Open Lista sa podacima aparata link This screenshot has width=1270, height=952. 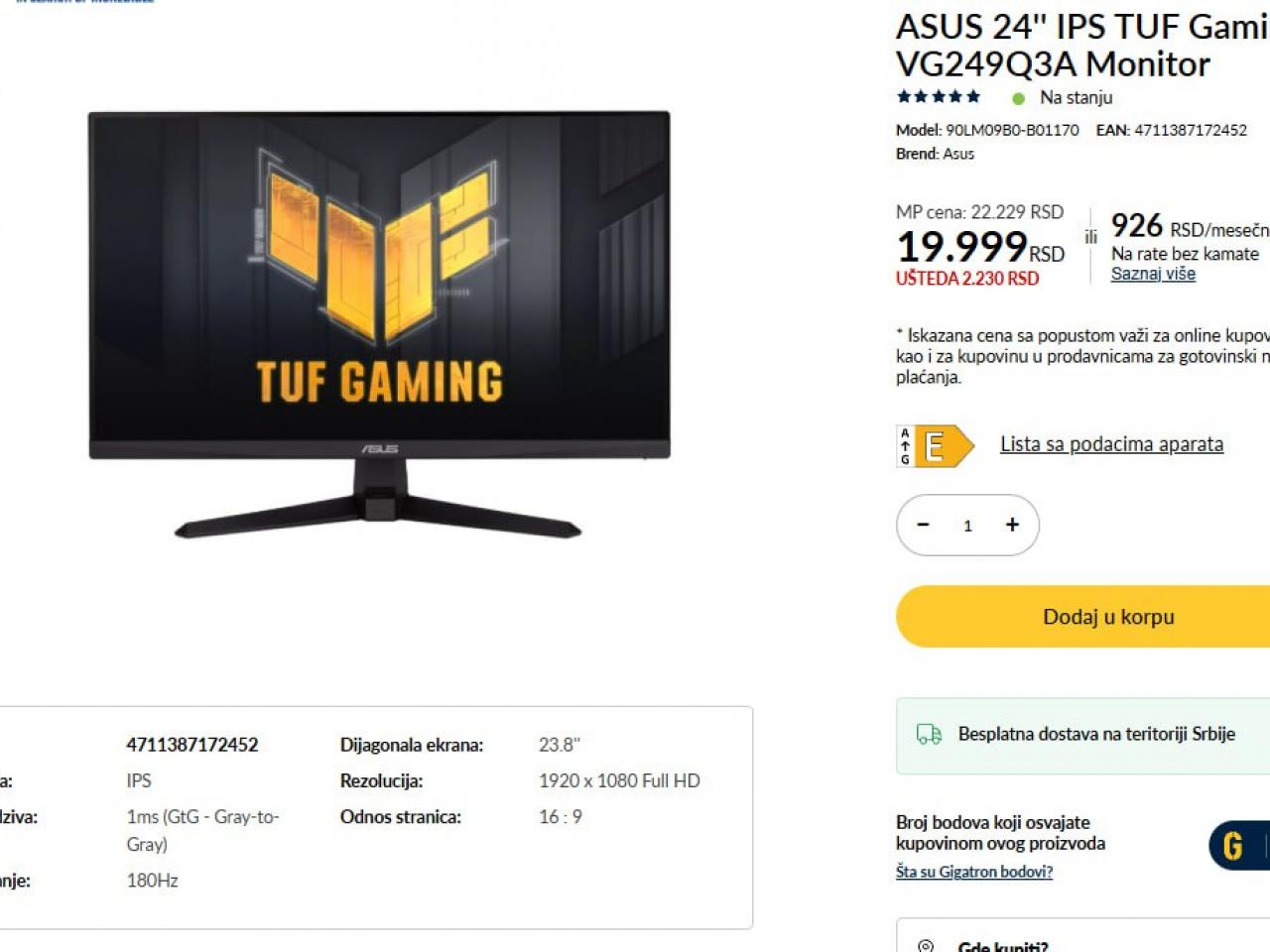point(1111,444)
